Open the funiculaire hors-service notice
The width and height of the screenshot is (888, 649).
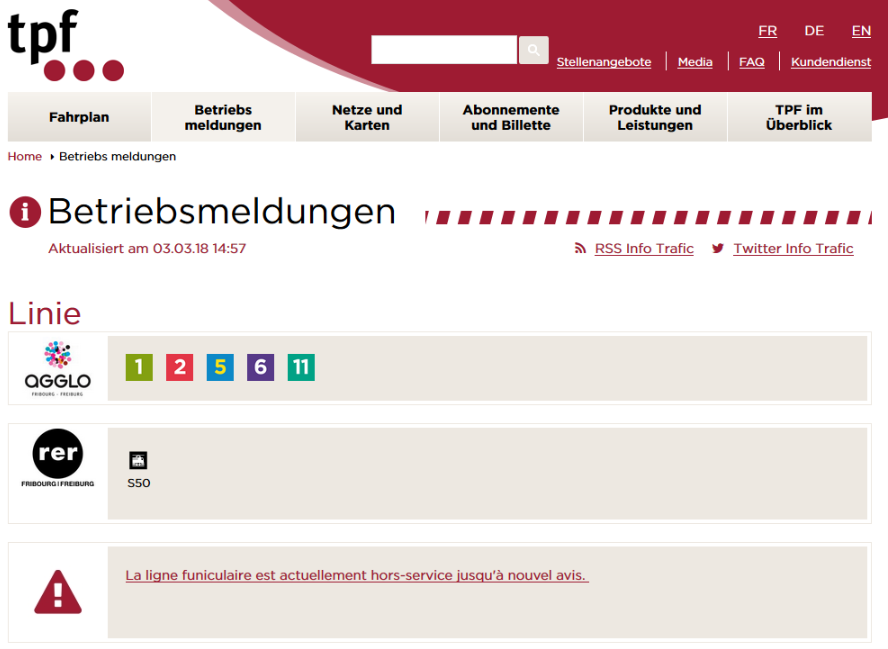coord(356,576)
